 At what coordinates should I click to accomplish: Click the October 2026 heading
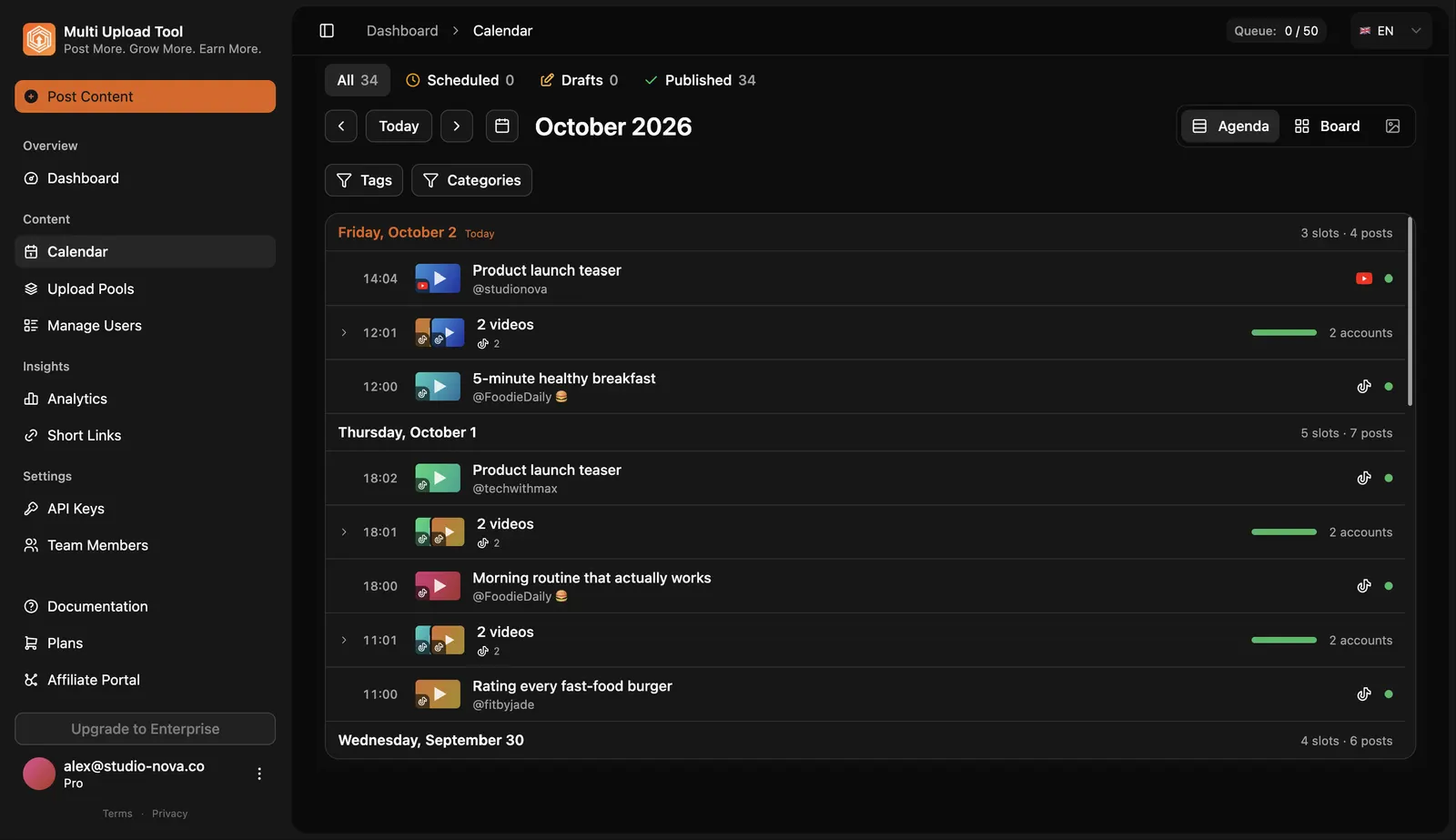613,127
